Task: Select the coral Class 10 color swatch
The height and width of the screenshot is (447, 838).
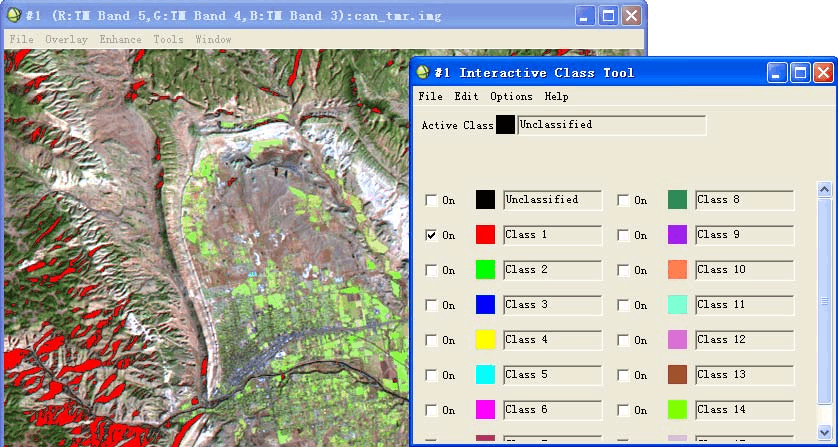Action: click(677, 269)
